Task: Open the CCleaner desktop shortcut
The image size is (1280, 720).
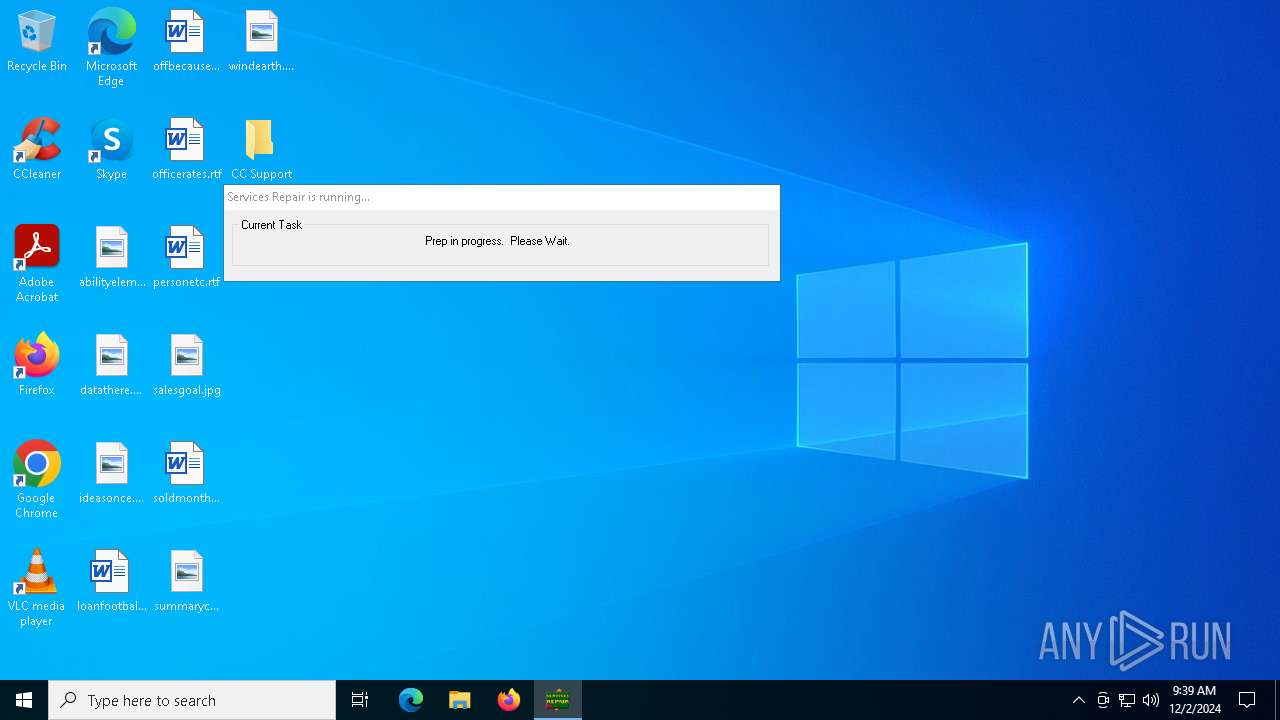Action: tap(37, 149)
